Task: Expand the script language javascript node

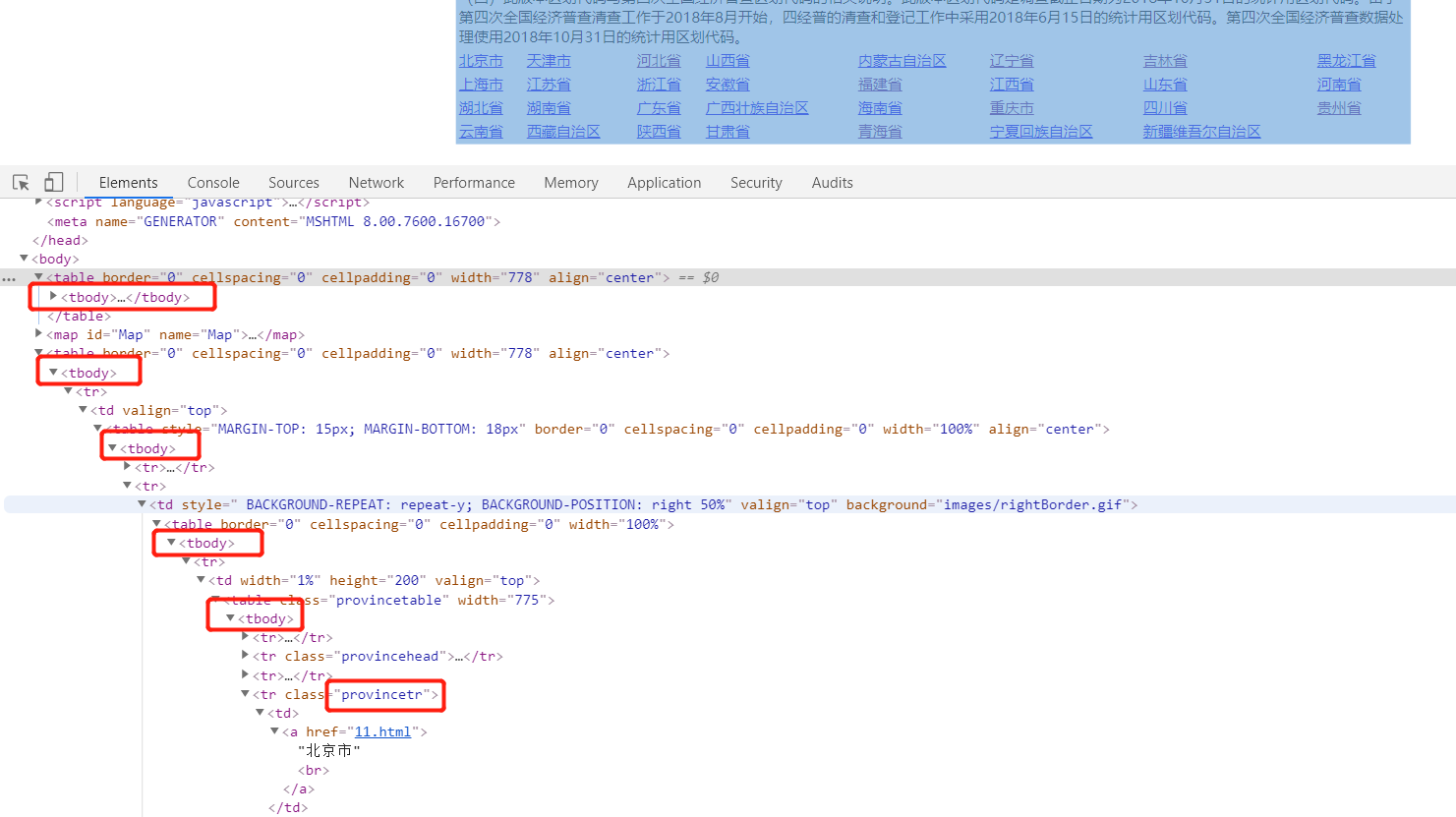Action: [38, 203]
